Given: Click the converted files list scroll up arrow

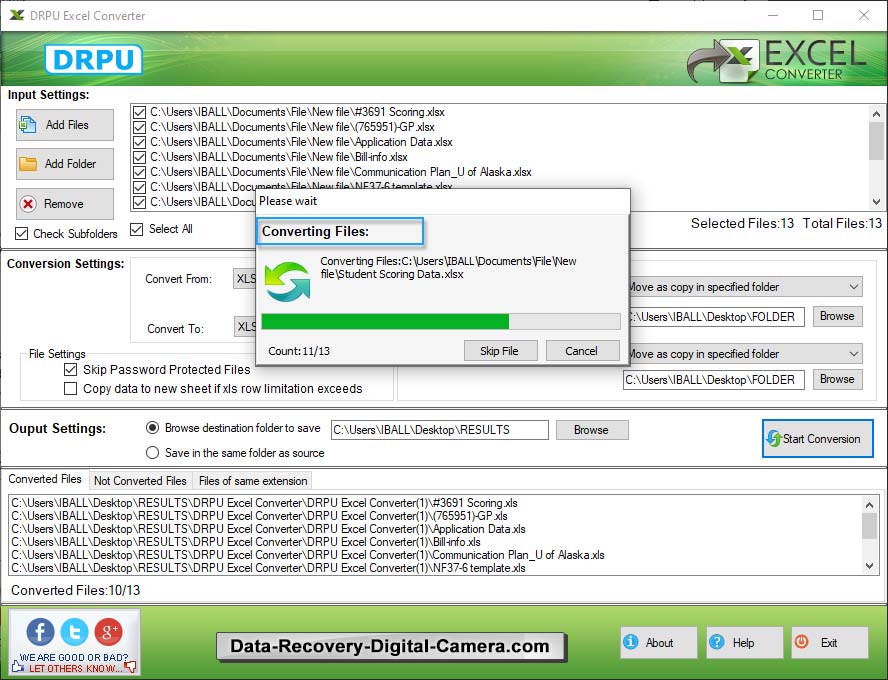Looking at the screenshot, I should click(x=869, y=504).
